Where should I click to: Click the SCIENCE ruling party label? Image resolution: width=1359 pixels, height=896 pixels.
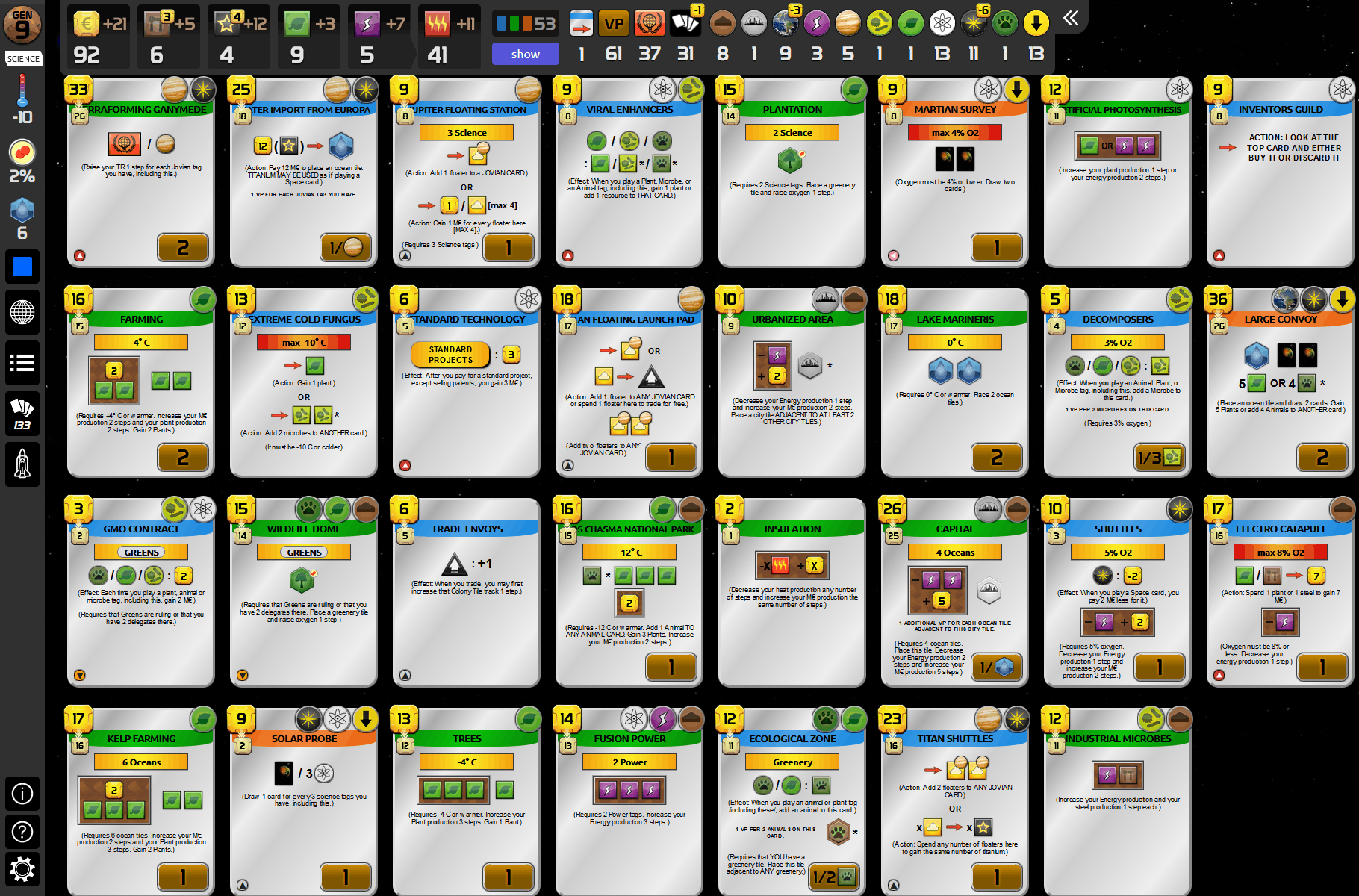[23, 58]
